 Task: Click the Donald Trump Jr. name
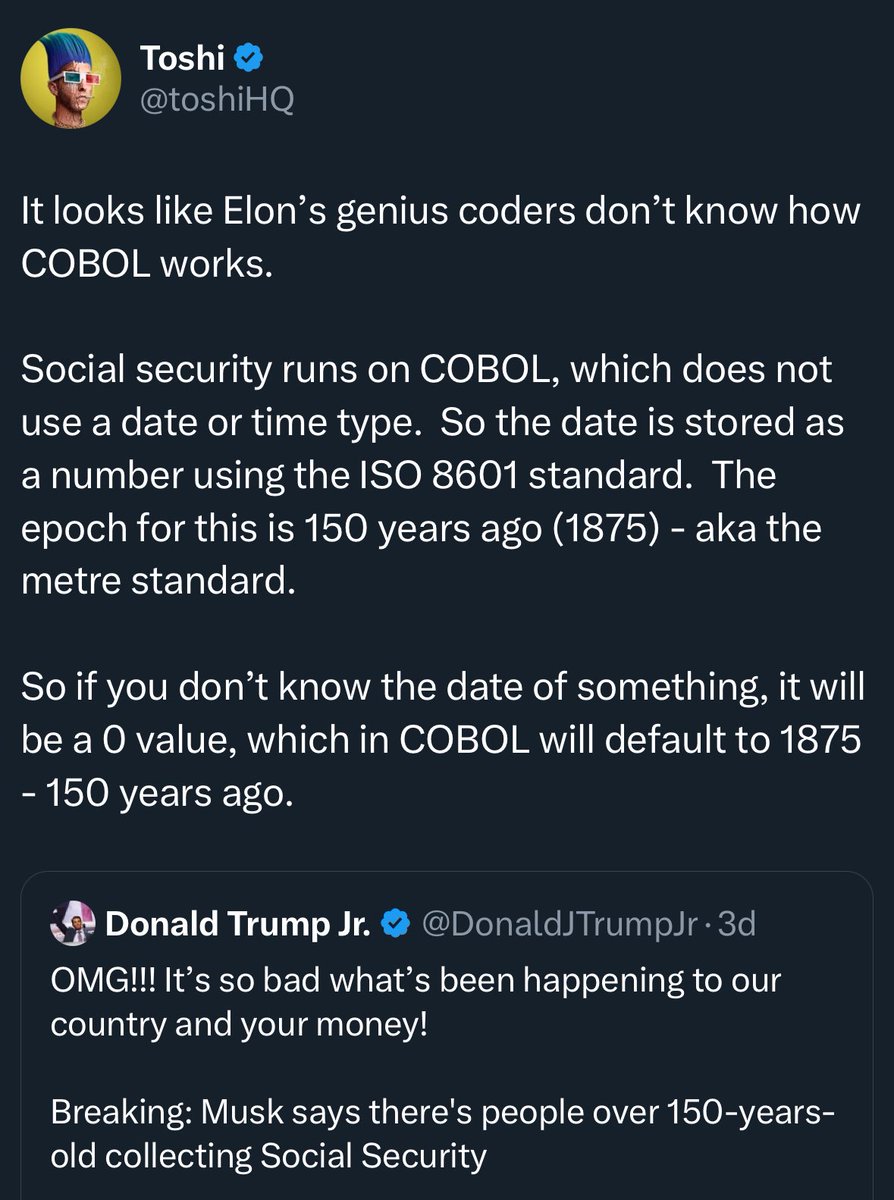[x=238, y=924]
